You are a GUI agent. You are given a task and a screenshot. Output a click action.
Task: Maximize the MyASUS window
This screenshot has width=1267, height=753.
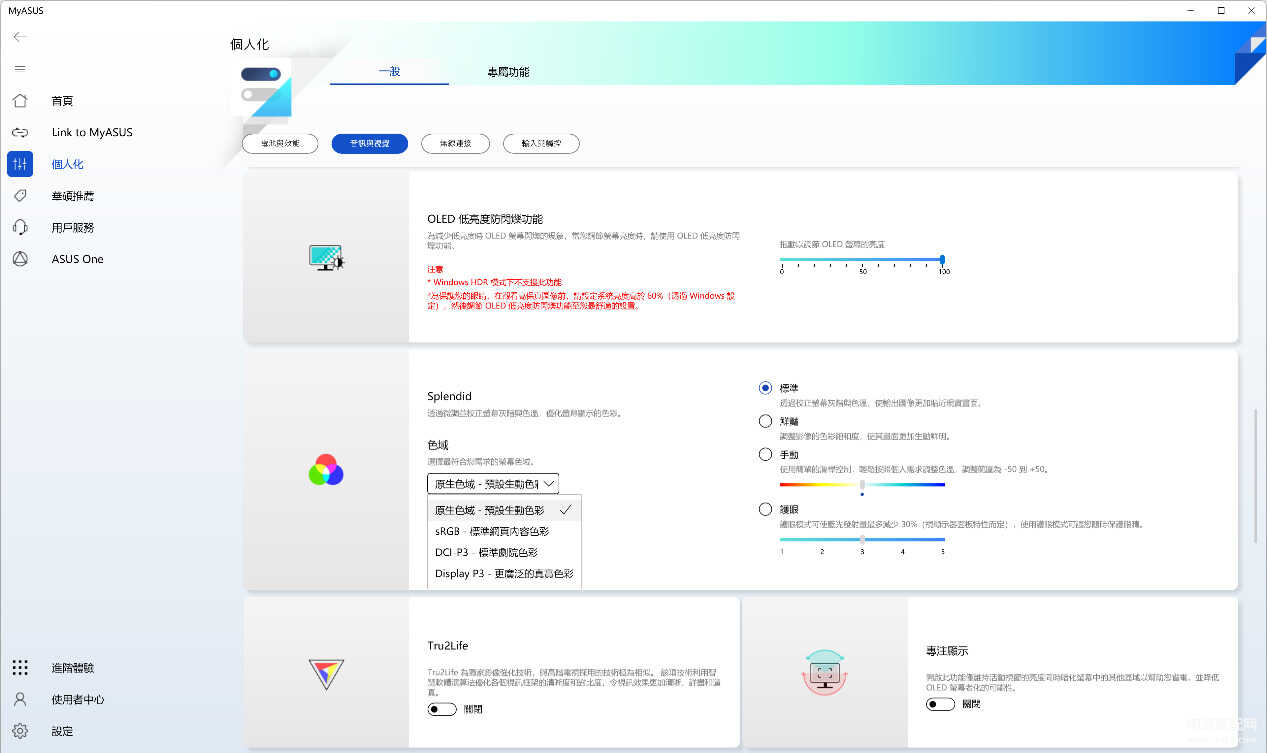pyautogui.click(x=1221, y=10)
